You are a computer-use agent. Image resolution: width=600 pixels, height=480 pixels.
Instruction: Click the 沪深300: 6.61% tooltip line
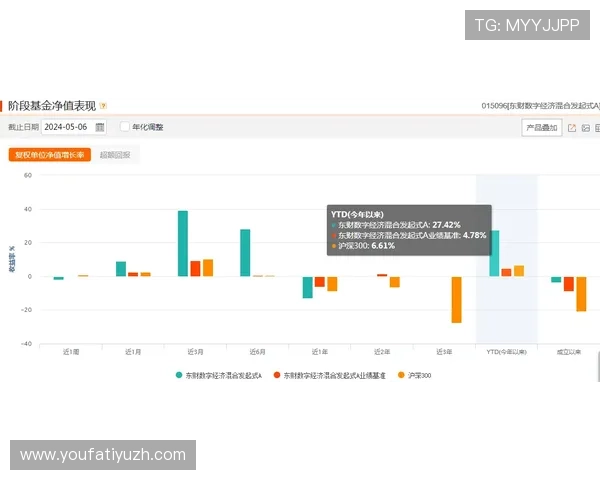pos(363,246)
